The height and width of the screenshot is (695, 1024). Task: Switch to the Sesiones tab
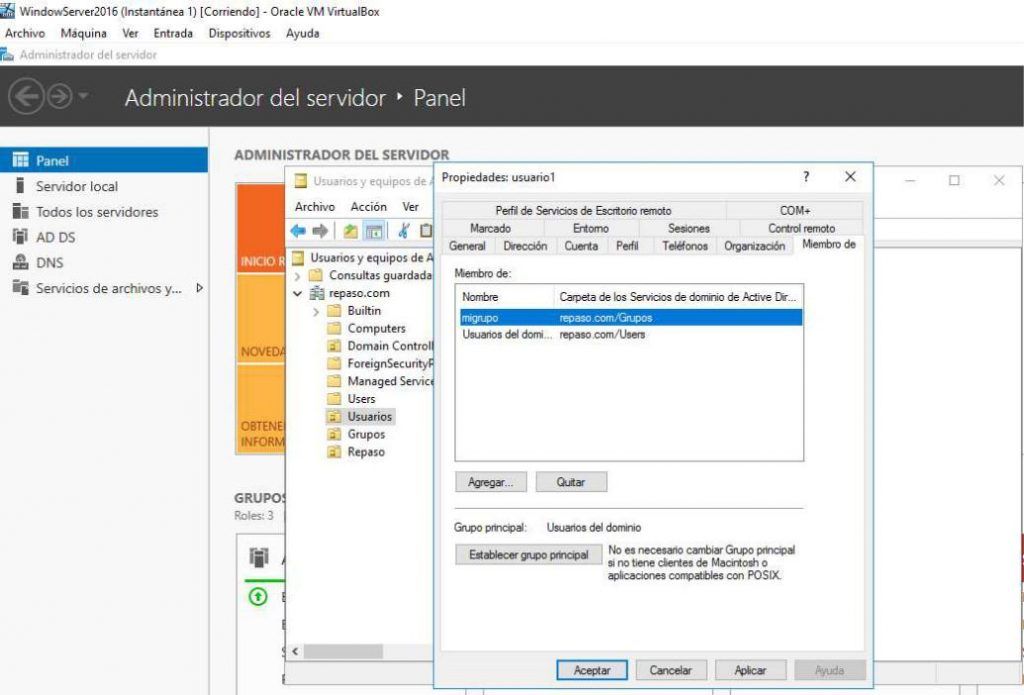click(688, 228)
